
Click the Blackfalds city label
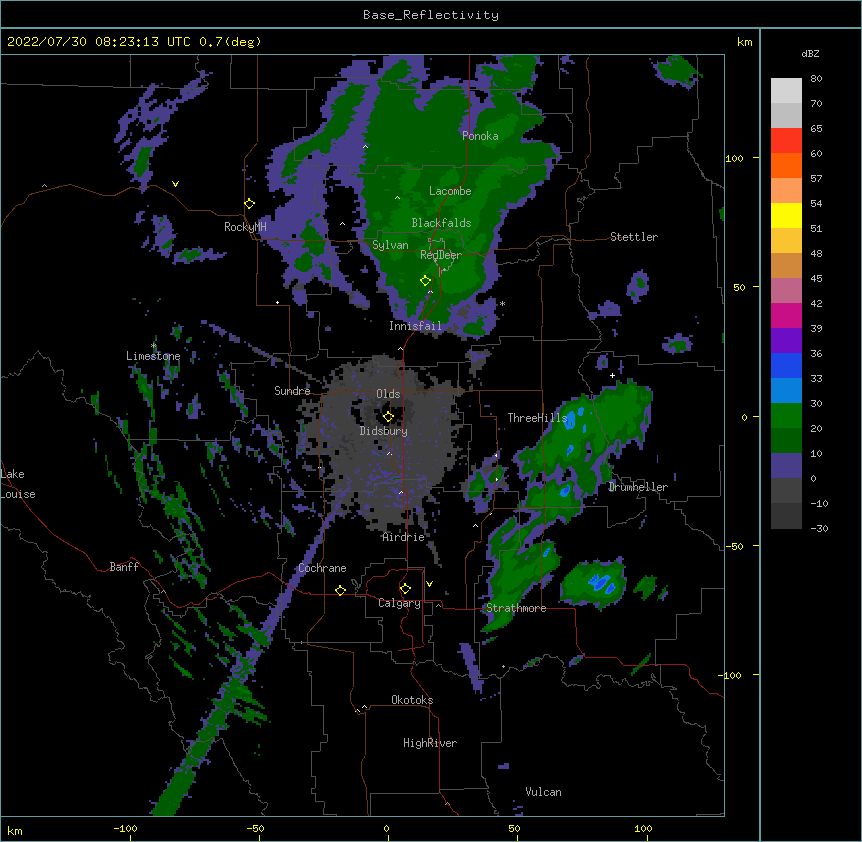point(441,223)
